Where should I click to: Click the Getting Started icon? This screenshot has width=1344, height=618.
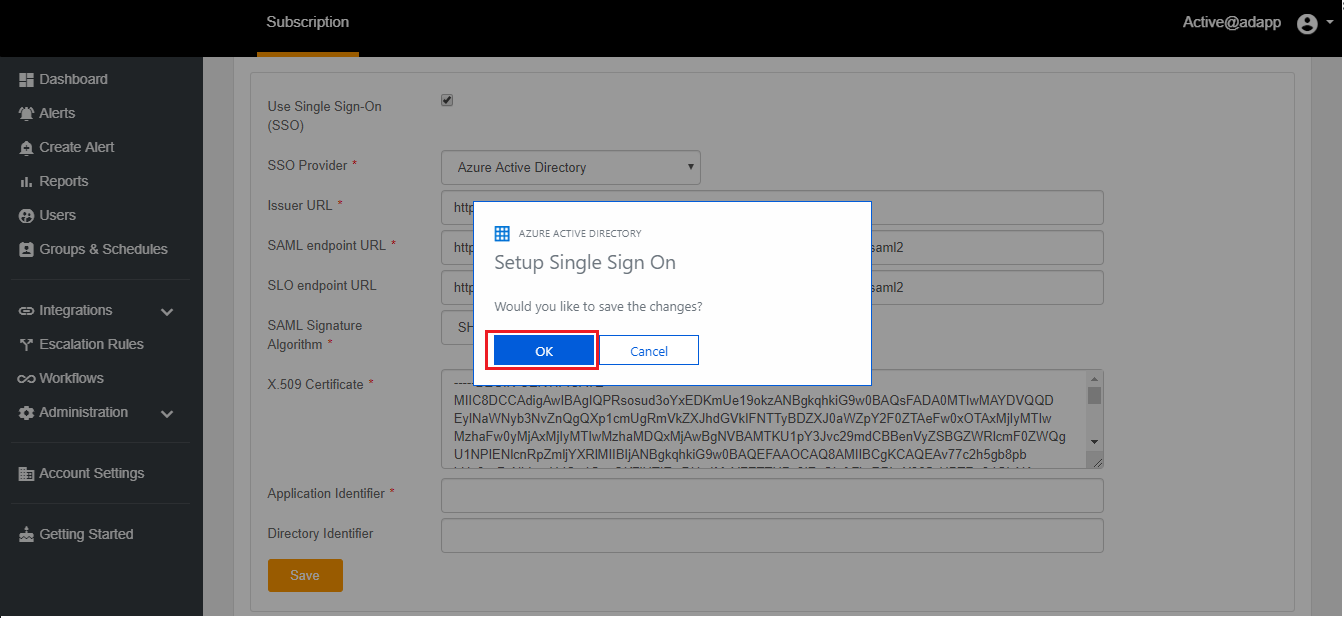27,535
